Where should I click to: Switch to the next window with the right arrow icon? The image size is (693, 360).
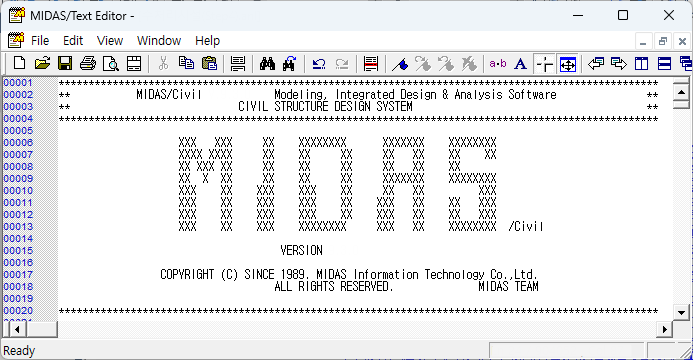pos(618,64)
